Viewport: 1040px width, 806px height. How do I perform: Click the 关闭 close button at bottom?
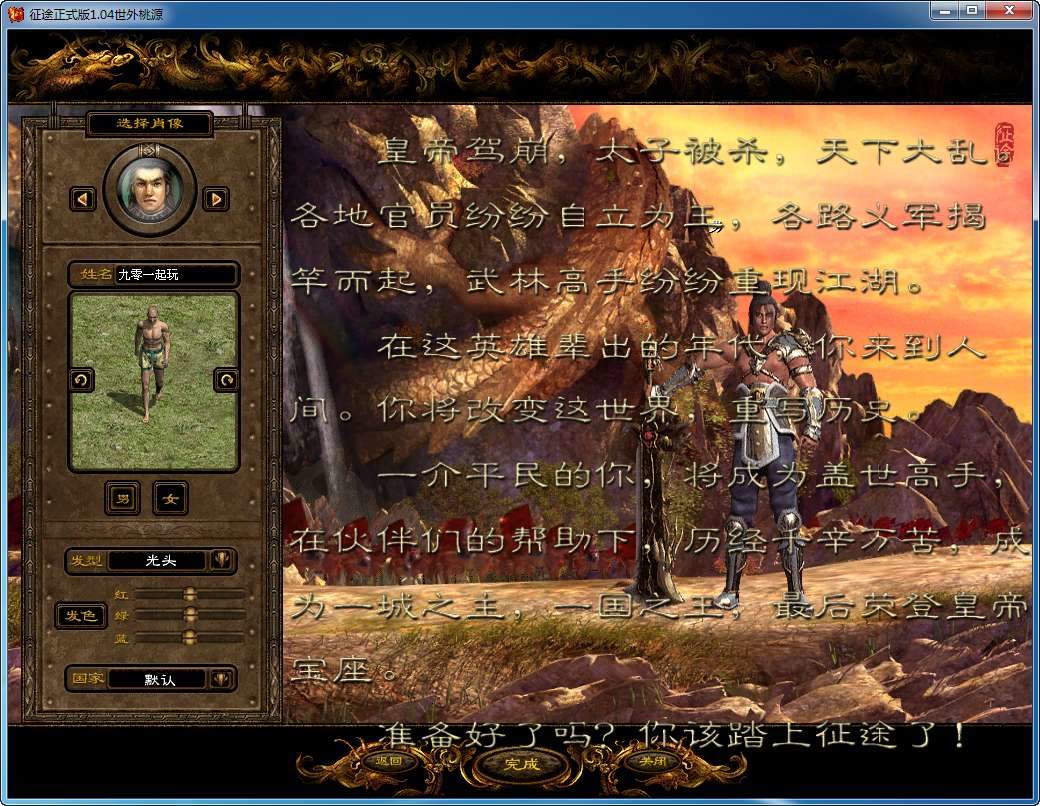653,761
